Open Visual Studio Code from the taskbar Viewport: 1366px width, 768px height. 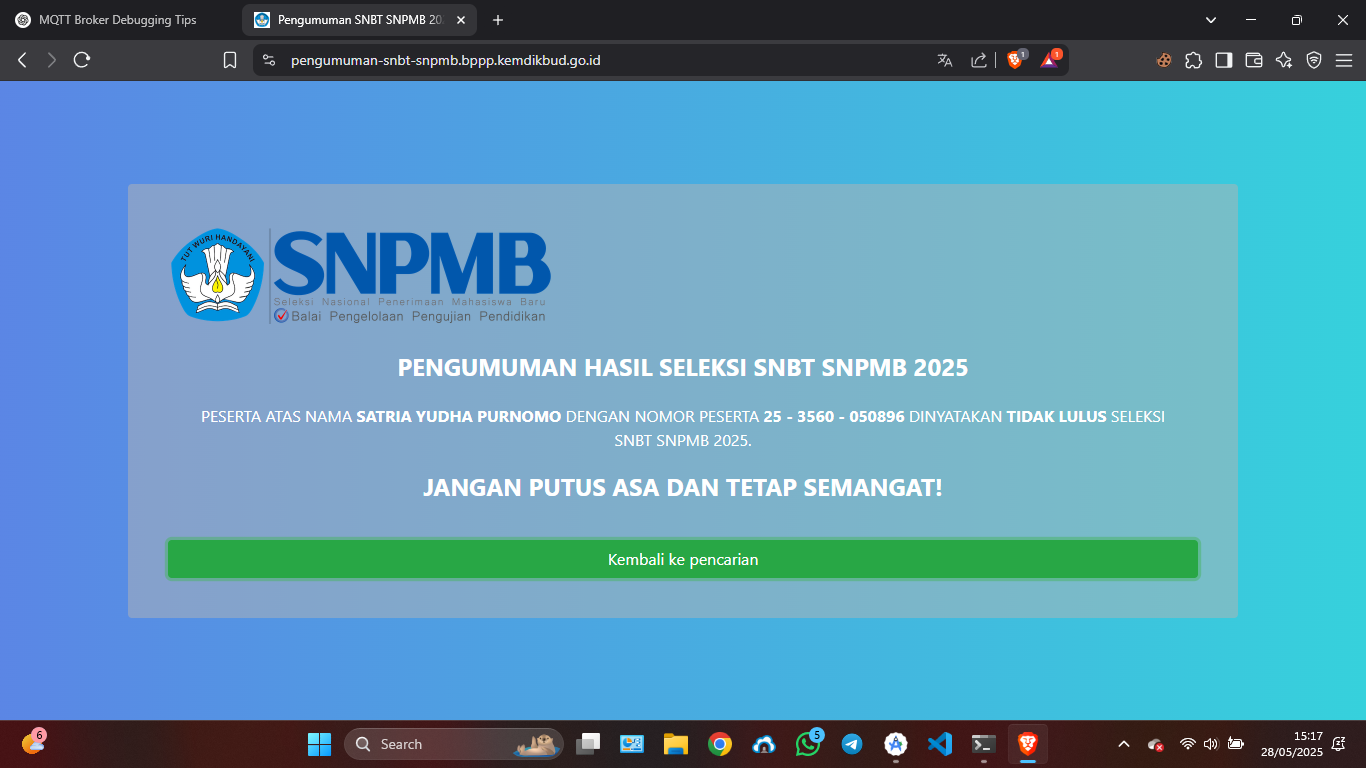tap(939, 744)
